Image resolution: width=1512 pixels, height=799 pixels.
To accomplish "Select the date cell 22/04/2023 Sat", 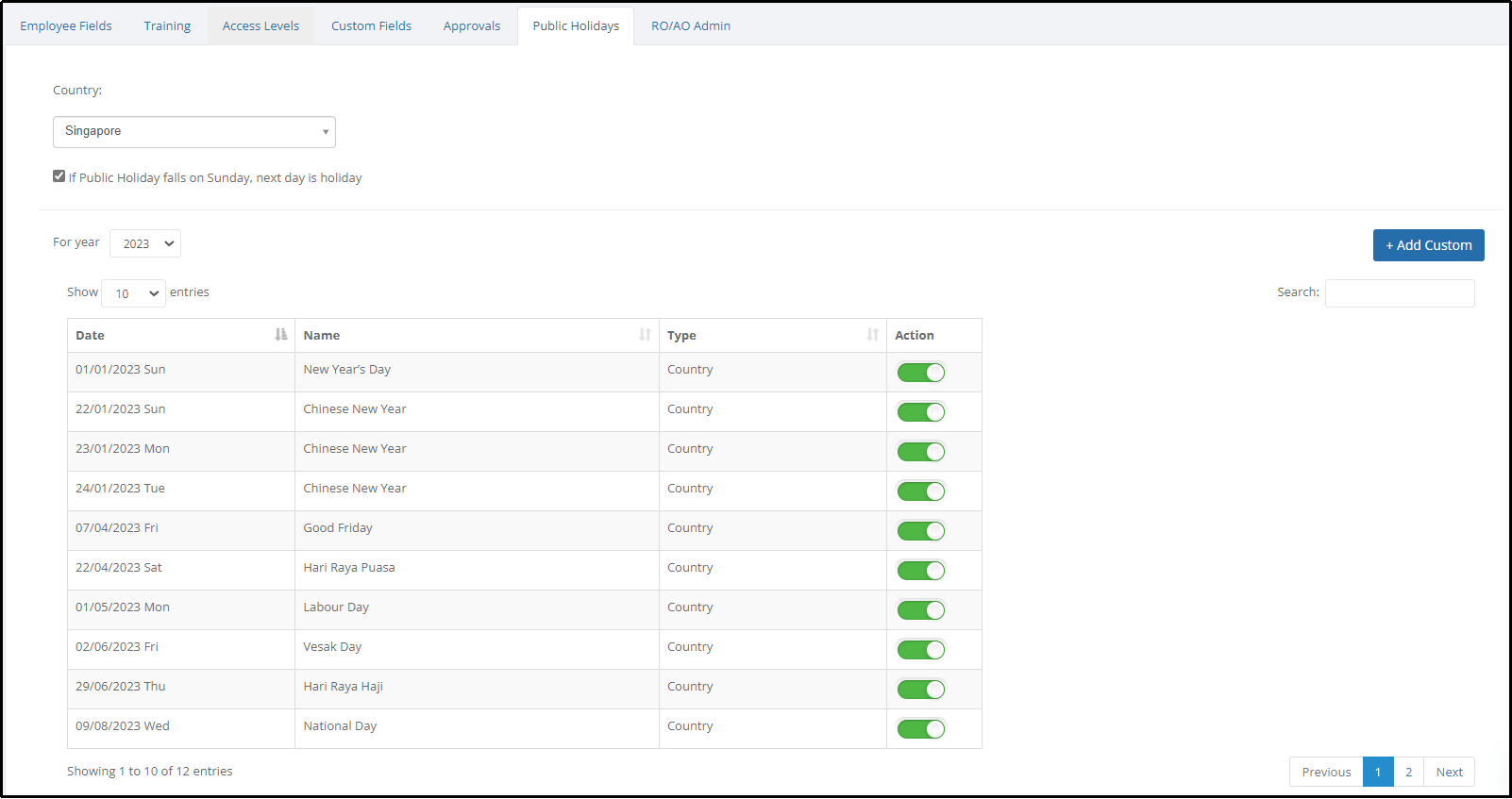I will pos(181,571).
